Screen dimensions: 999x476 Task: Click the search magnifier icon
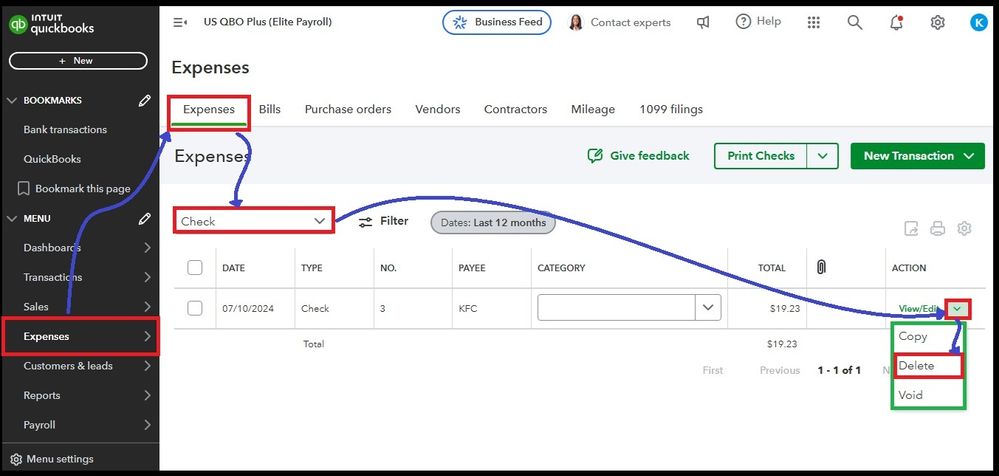[x=854, y=22]
